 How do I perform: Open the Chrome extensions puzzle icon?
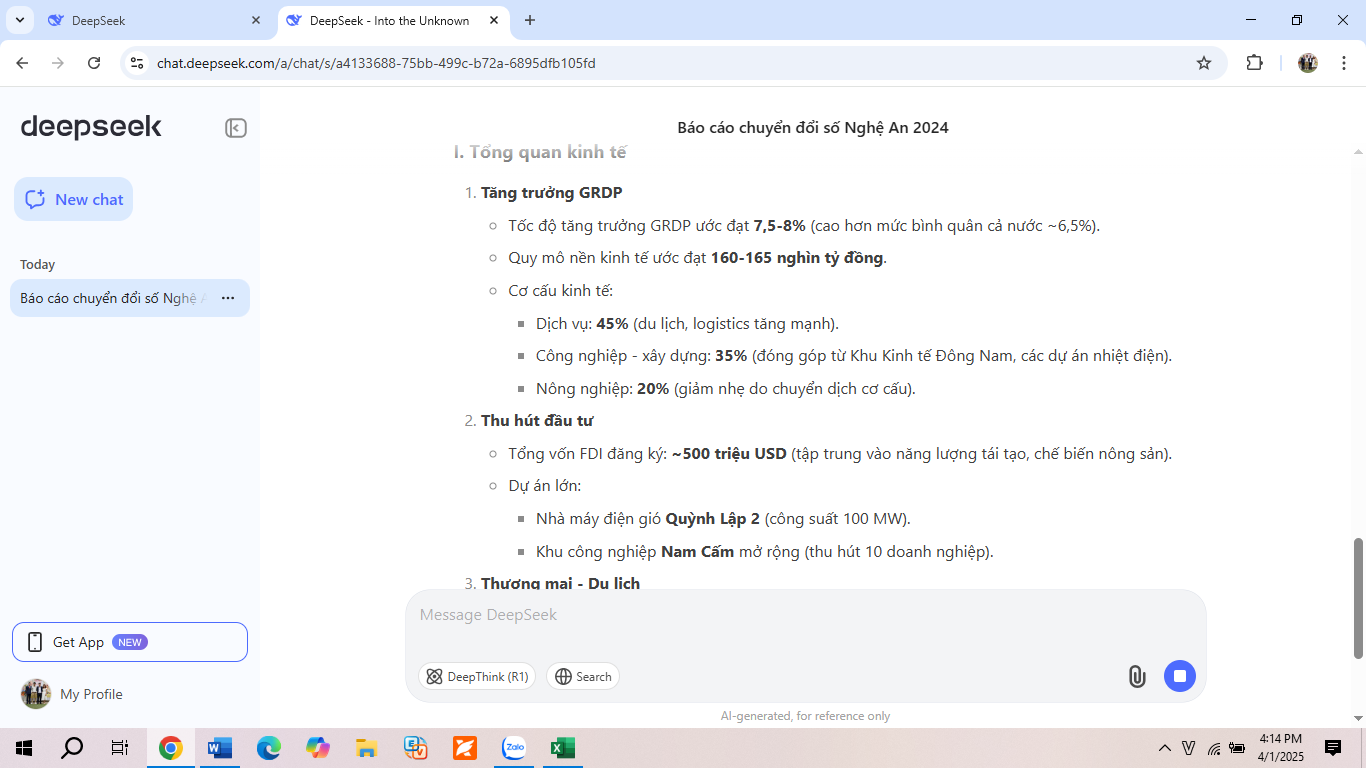pos(1254,63)
